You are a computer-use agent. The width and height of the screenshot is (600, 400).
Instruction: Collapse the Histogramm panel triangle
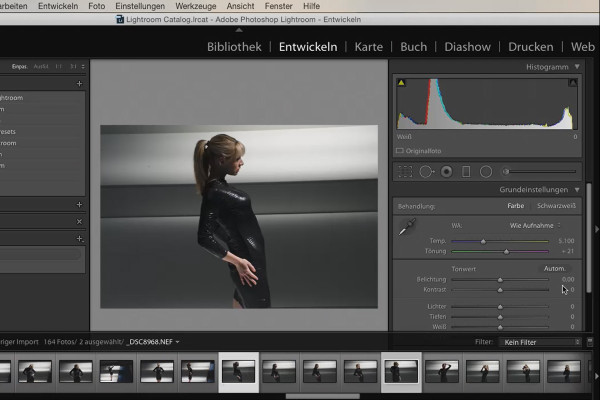point(577,67)
